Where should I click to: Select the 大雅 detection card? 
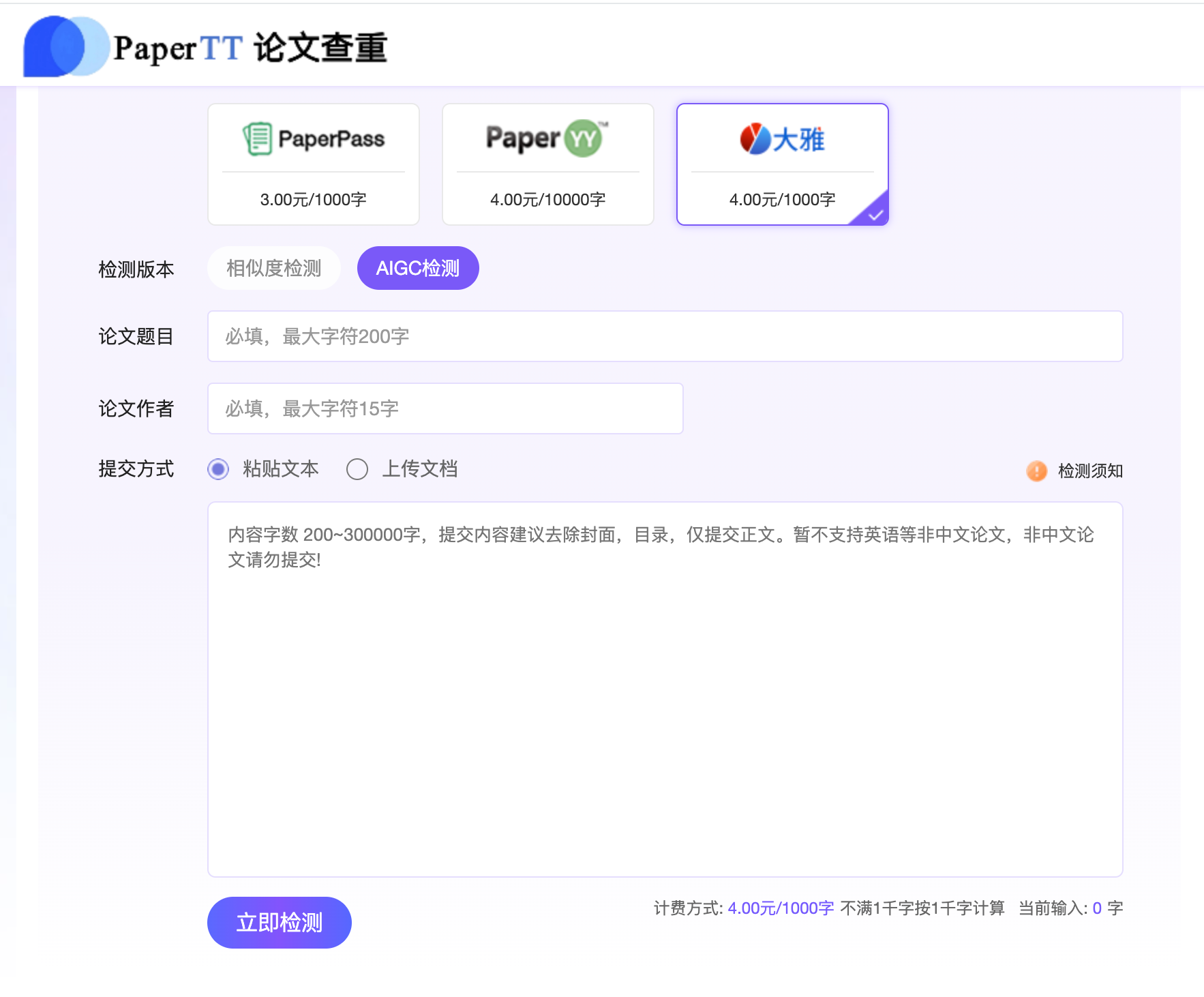coord(783,164)
